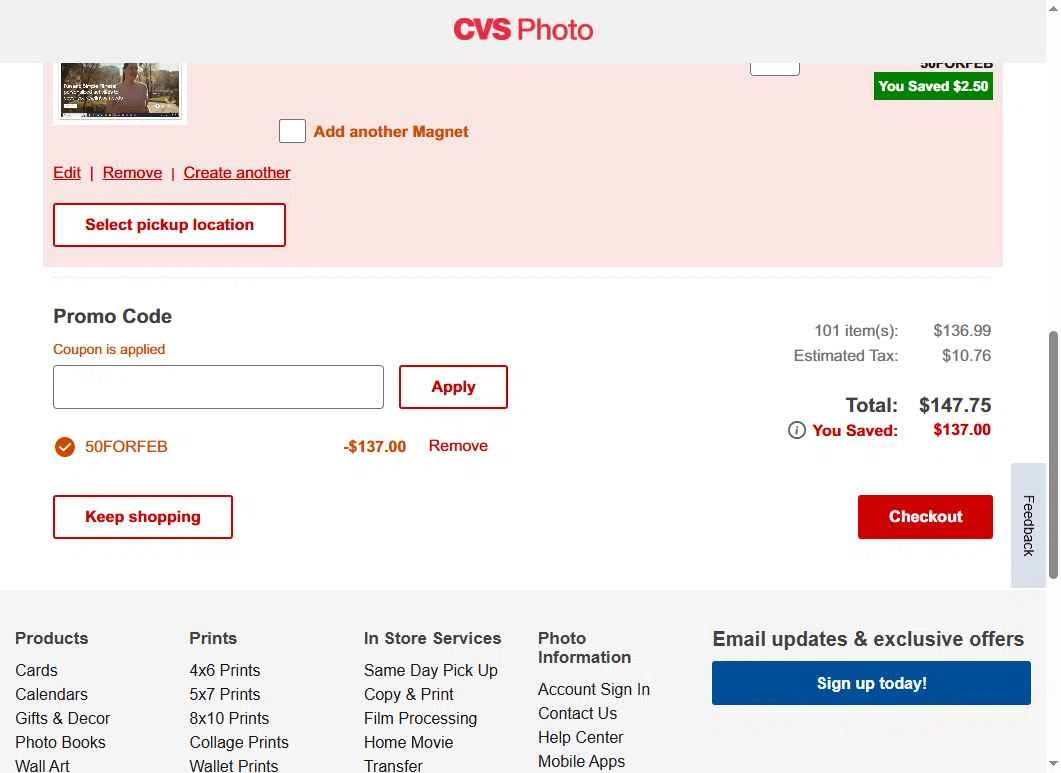1061x773 pixels.
Task: Open the Wall Art footer link
Action: (42, 766)
